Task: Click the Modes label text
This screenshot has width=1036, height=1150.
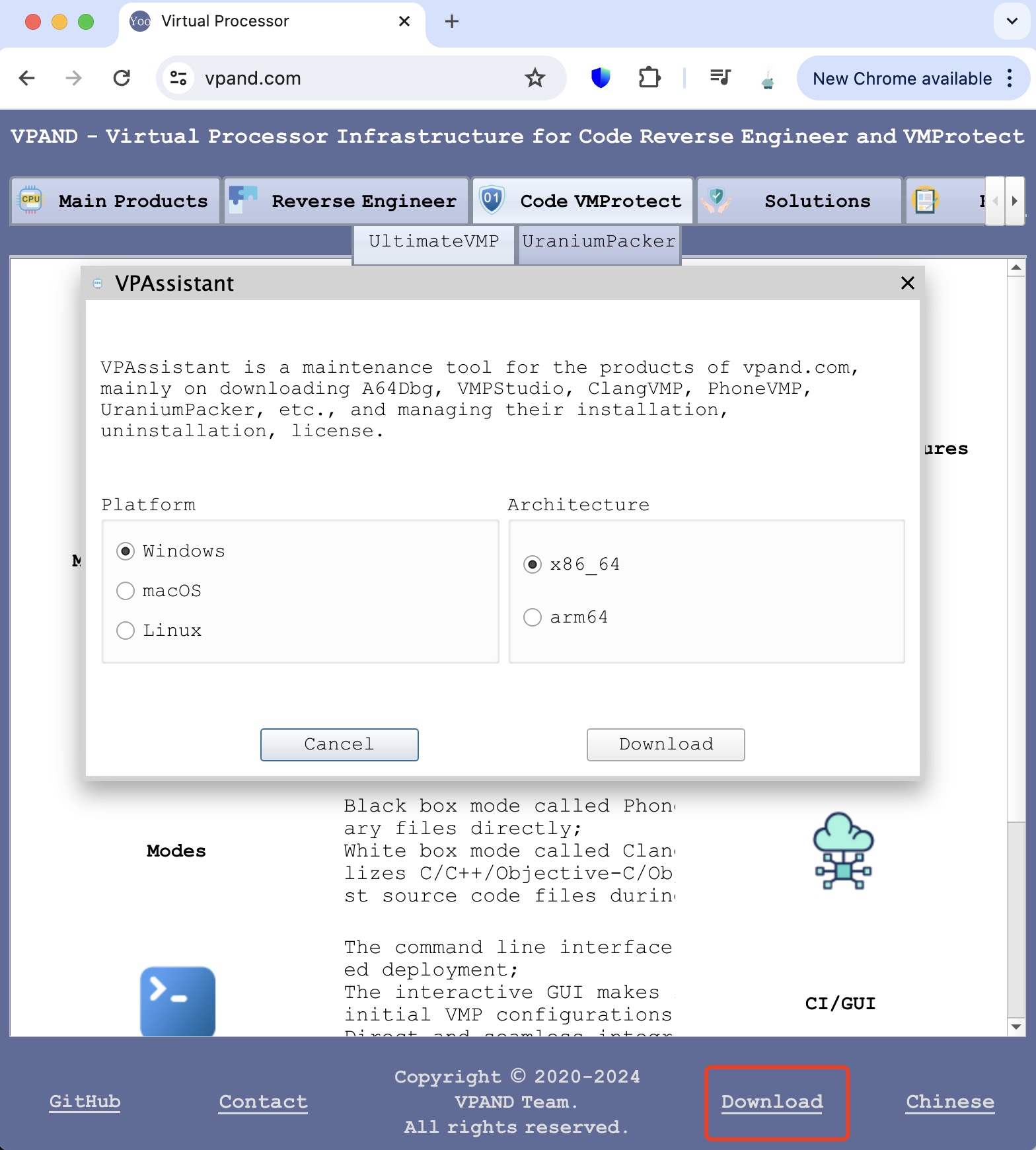Action: point(176,851)
